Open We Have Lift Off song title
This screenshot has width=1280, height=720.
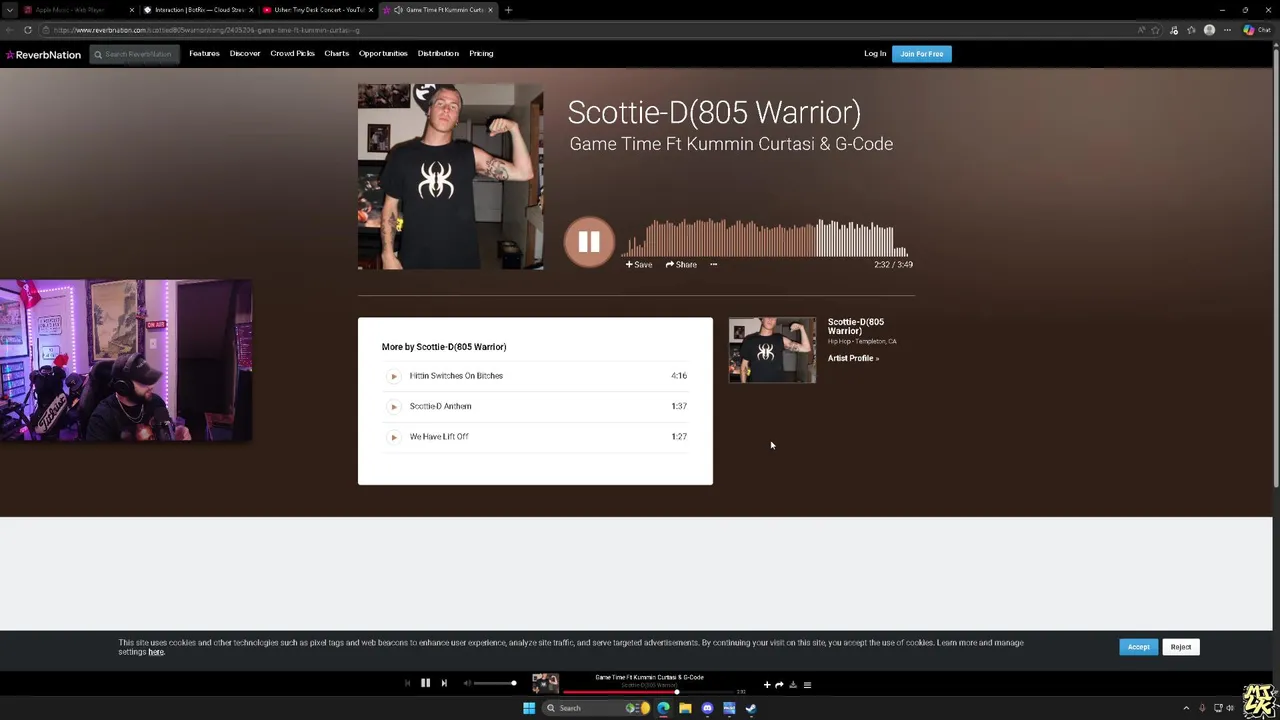click(439, 437)
